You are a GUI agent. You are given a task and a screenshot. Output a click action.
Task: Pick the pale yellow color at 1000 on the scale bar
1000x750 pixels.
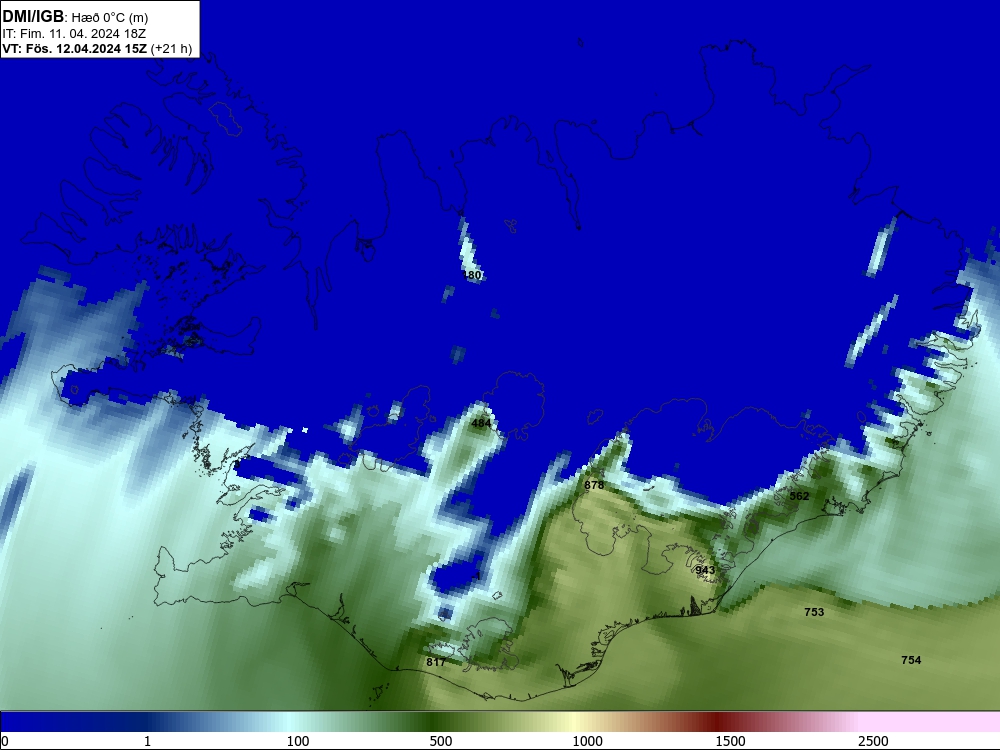[x=575, y=722]
